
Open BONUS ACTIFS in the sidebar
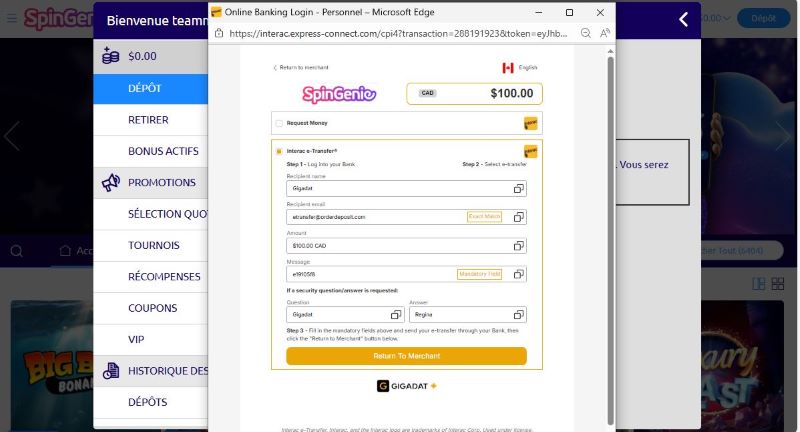[151, 151]
